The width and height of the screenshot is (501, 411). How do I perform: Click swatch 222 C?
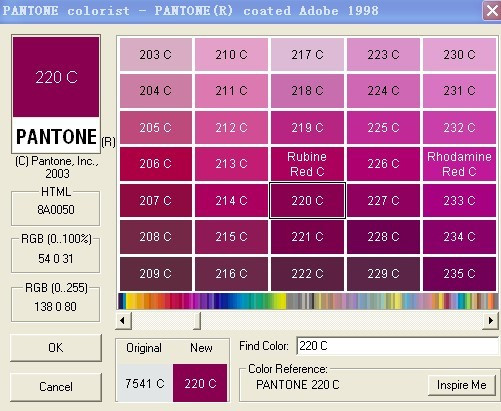point(307,274)
